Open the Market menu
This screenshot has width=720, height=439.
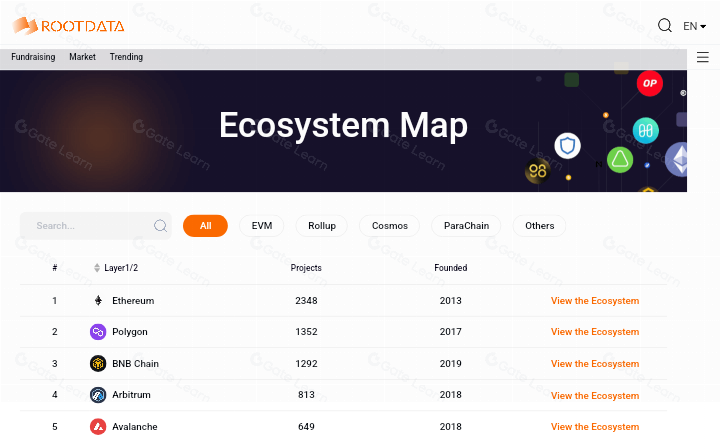82,57
